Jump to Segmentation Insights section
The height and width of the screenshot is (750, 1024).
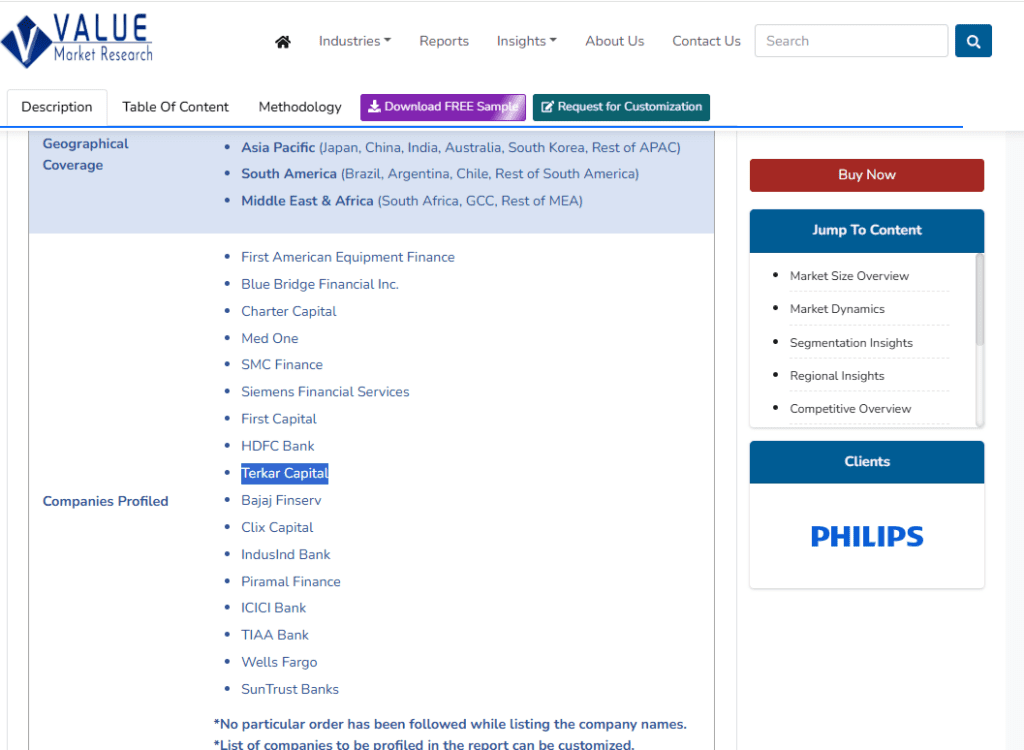click(x=851, y=343)
